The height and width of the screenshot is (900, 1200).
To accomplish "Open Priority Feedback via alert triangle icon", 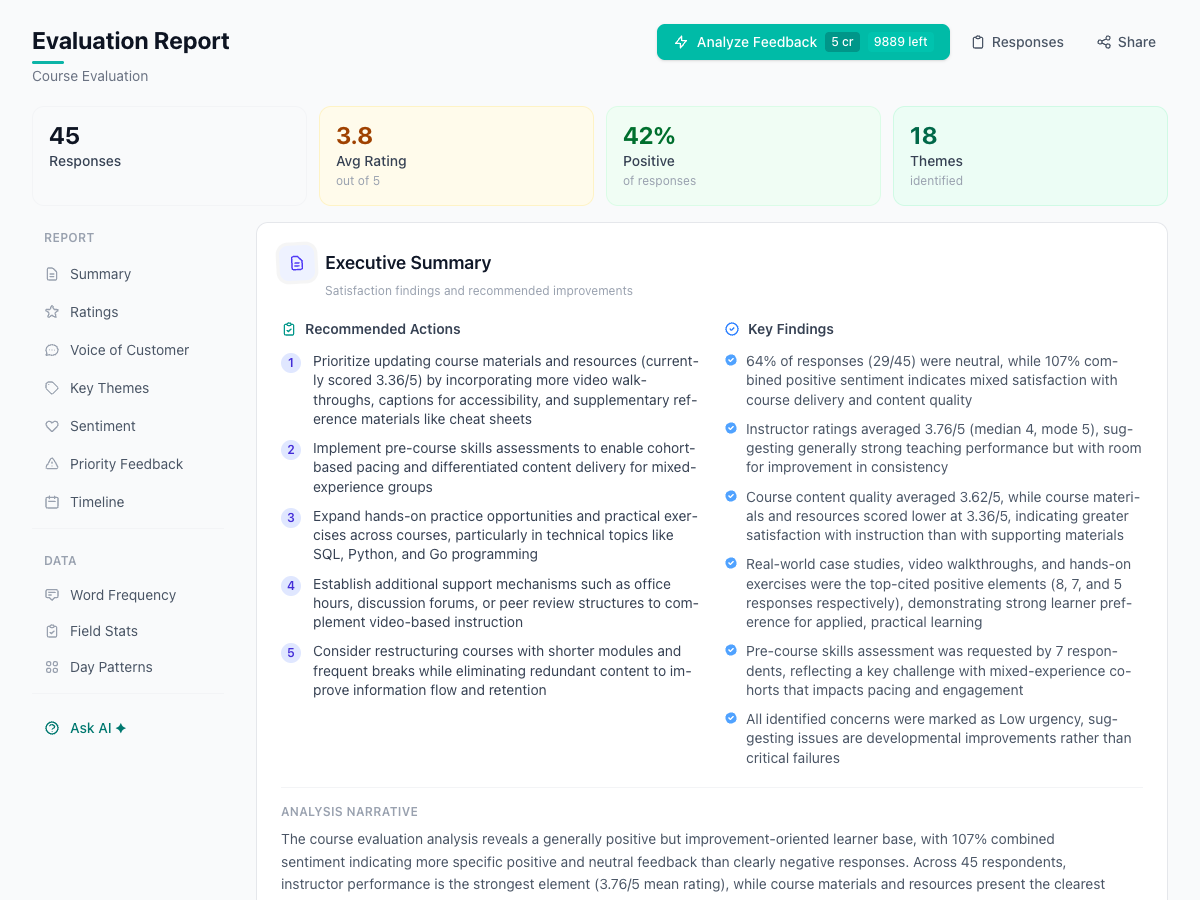I will [52, 463].
